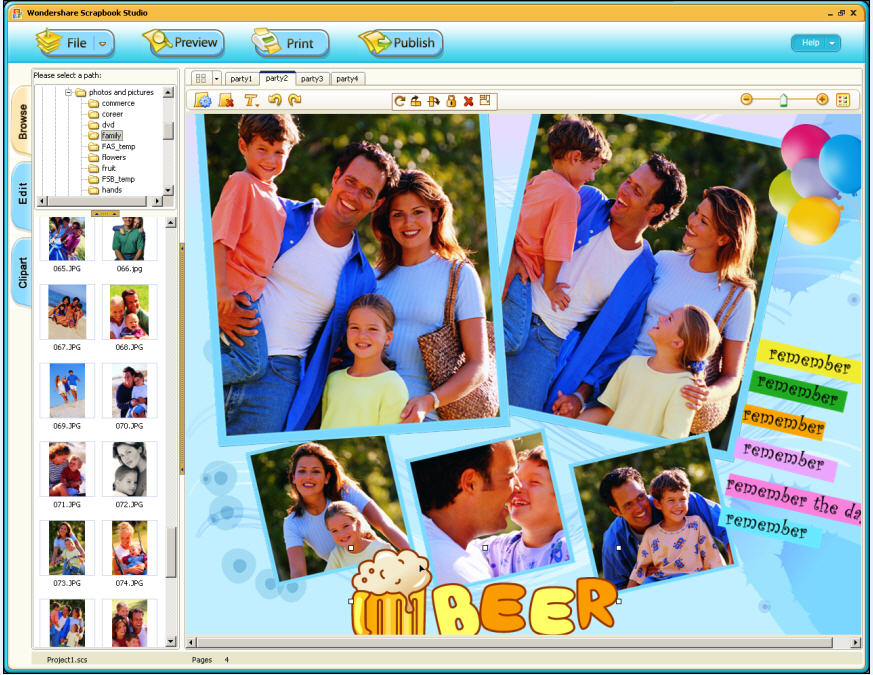The width and height of the screenshot is (873, 675).
Task: Select thumbnail 072.JPG
Action: tap(129, 469)
